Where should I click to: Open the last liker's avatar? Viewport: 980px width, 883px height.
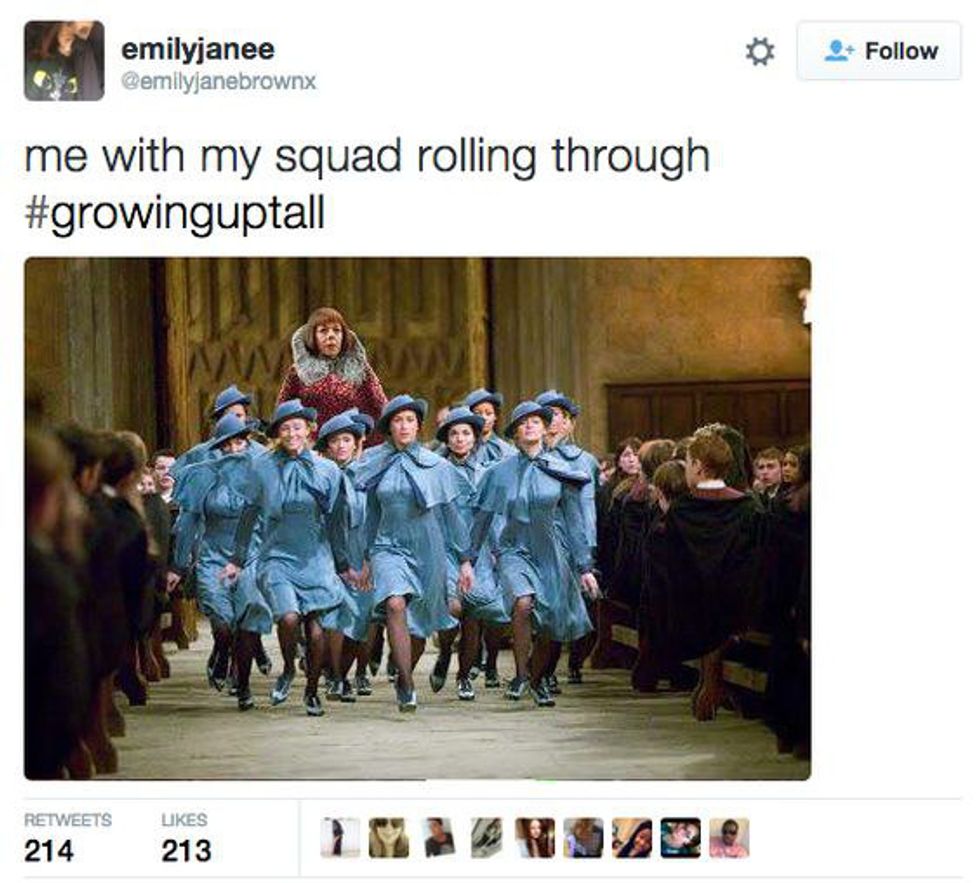pos(729,837)
